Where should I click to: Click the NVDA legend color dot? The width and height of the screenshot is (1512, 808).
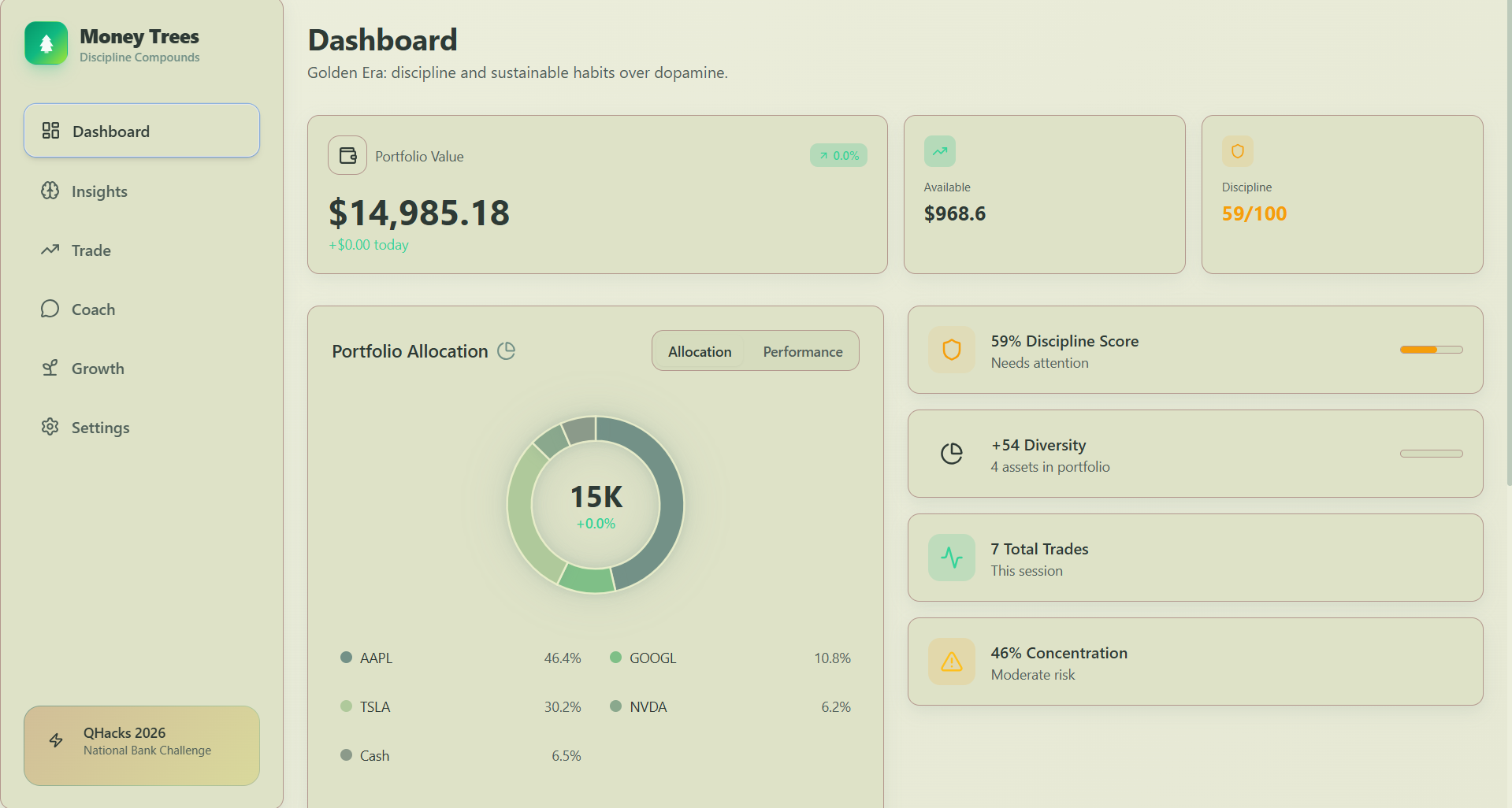click(x=615, y=706)
